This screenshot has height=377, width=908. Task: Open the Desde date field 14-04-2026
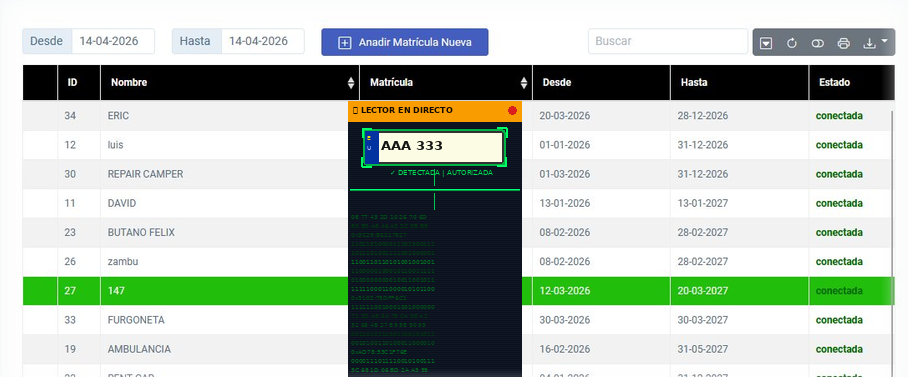[113, 41]
